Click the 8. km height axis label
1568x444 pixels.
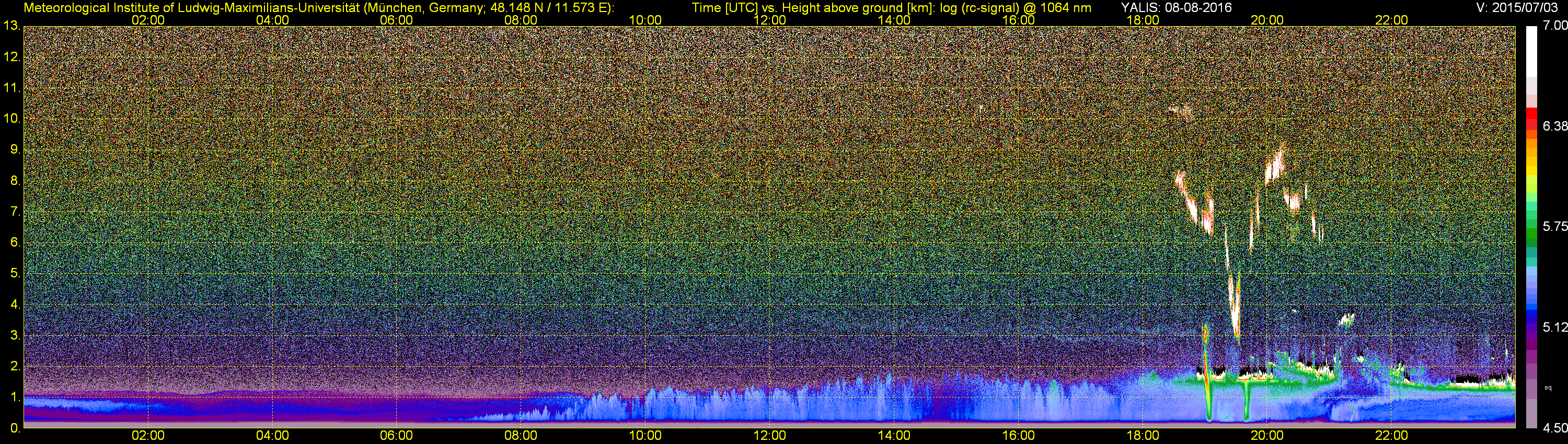point(15,181)
